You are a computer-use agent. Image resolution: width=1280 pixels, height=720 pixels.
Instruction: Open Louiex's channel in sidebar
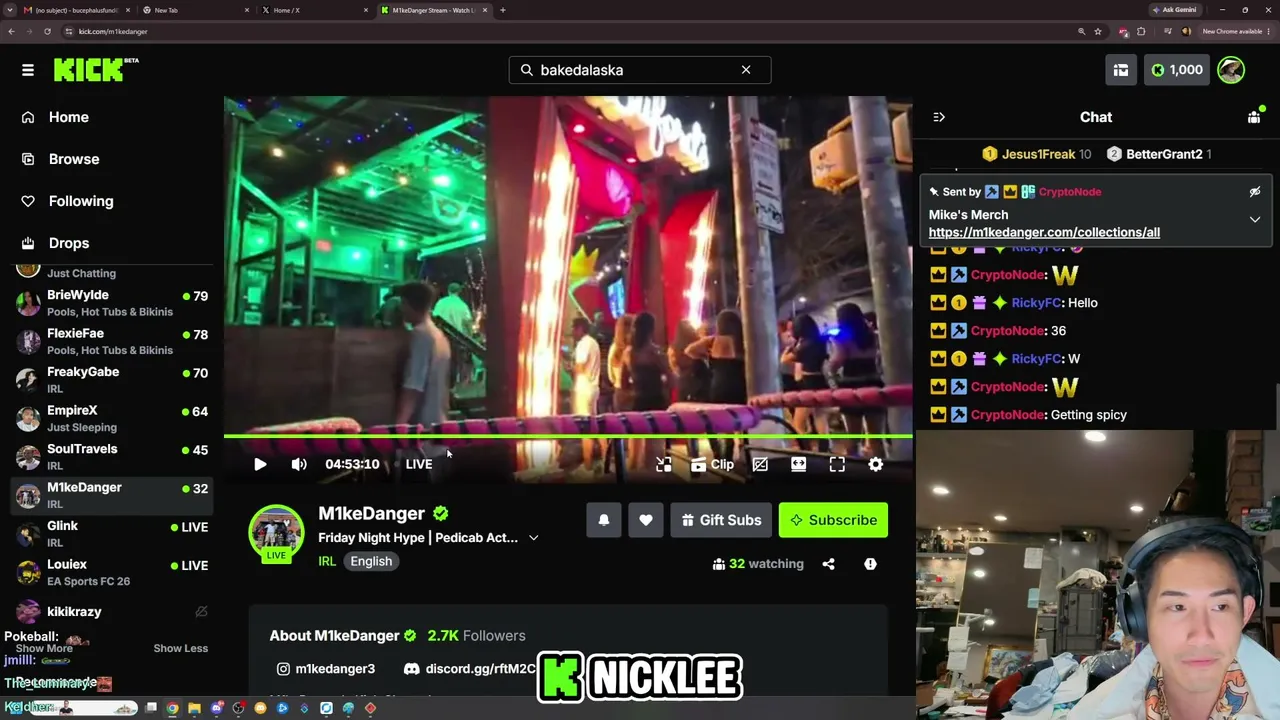pyautogui.click(x=112, y=572)
